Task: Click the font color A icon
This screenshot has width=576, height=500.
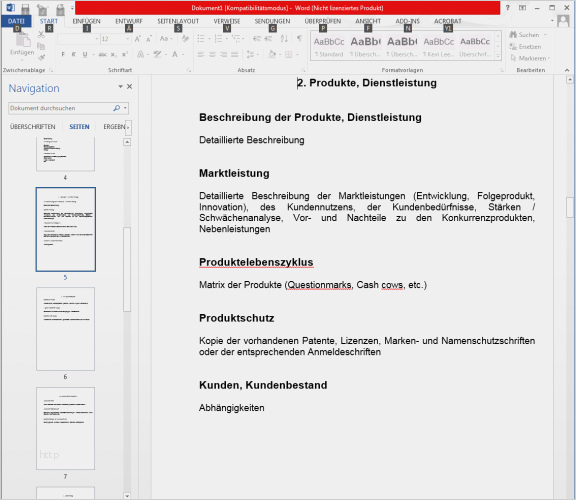Action: (x=175, y=54)
